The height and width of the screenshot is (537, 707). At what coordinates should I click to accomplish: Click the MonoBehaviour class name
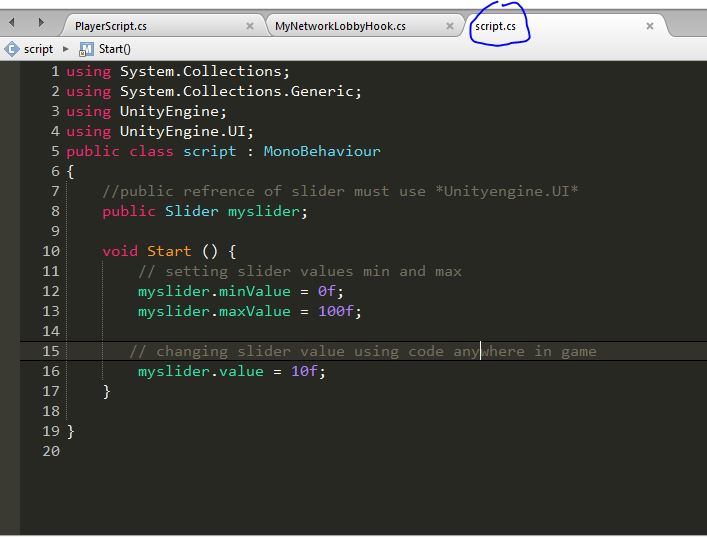(322, 151)
